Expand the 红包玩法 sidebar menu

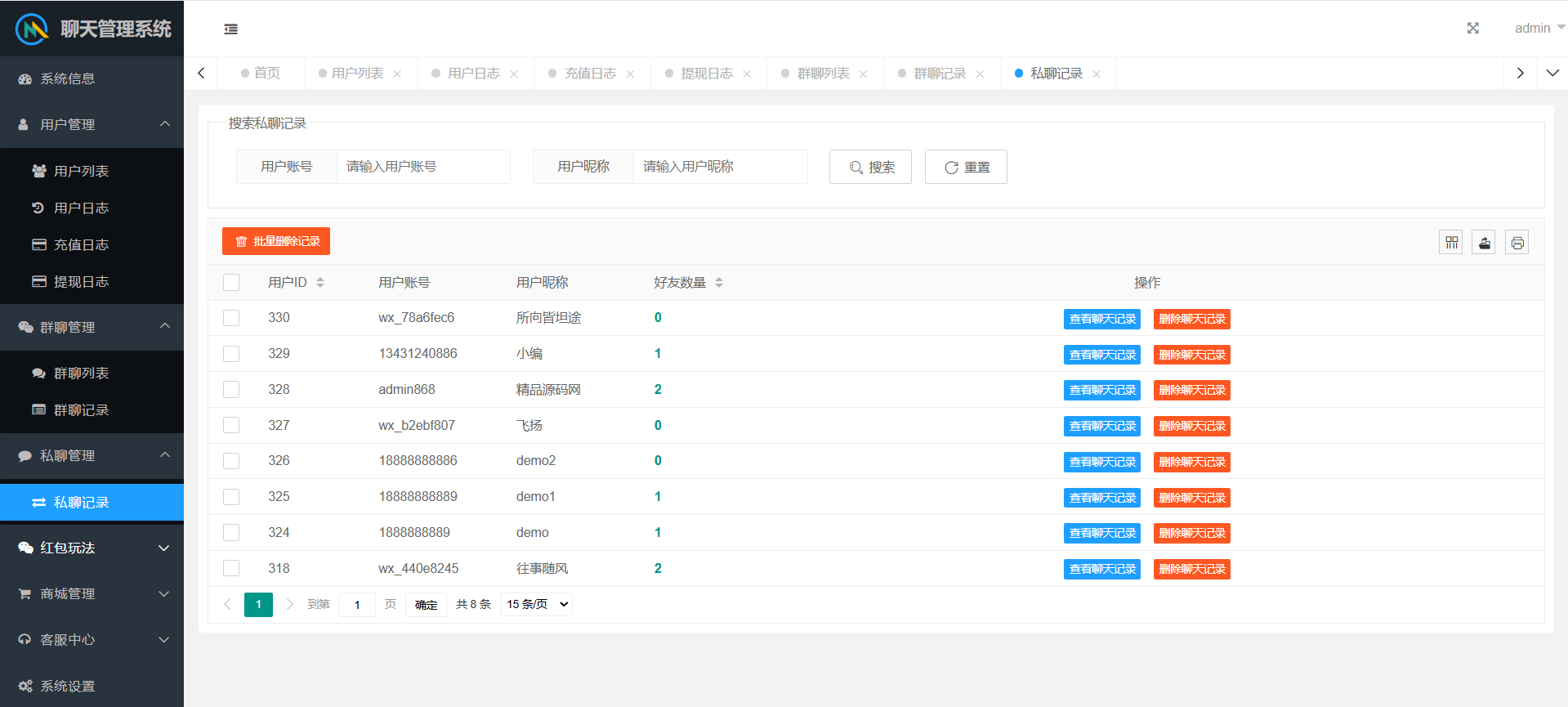click(92, 548)
